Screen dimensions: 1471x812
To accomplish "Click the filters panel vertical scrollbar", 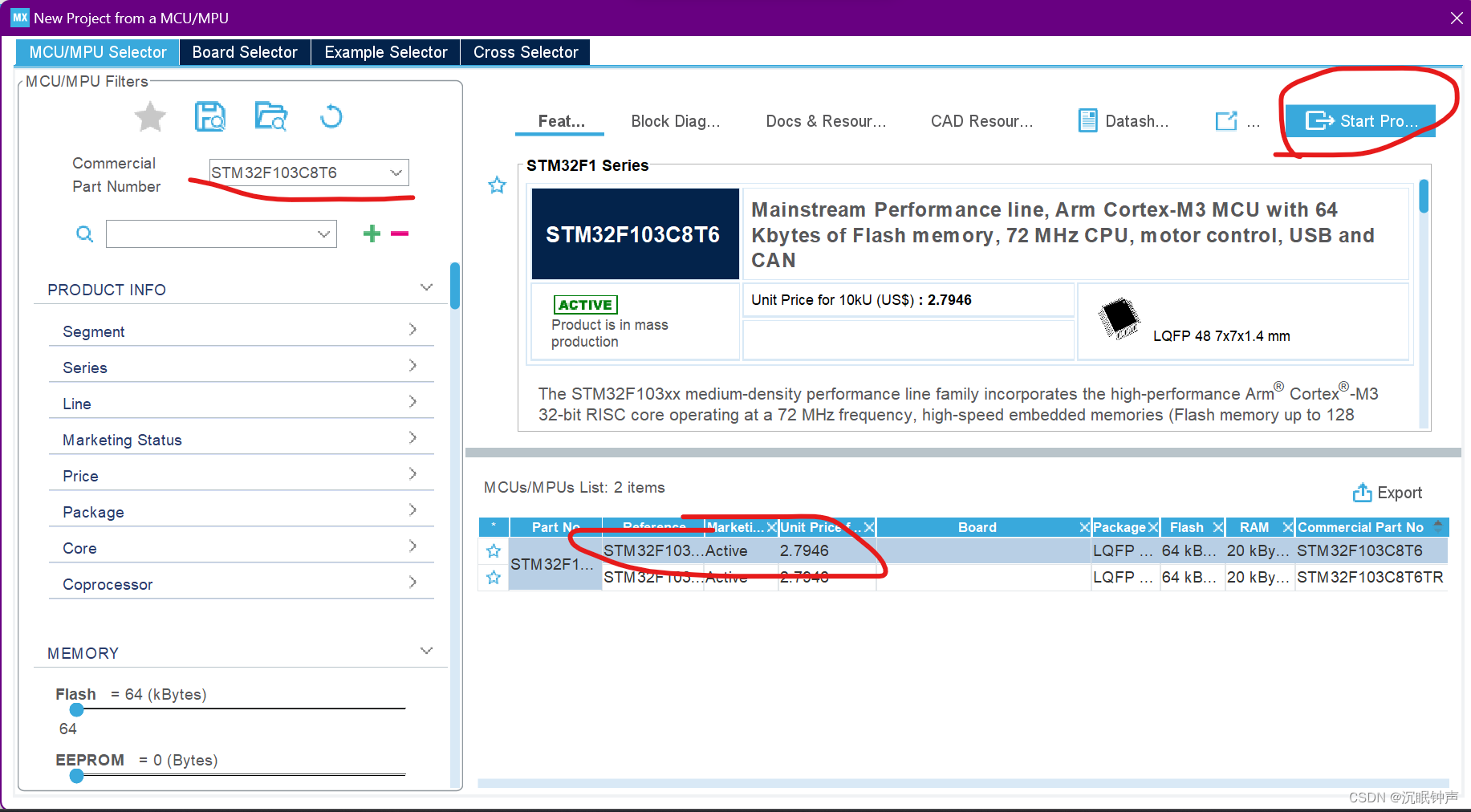I will click(455, 286).
